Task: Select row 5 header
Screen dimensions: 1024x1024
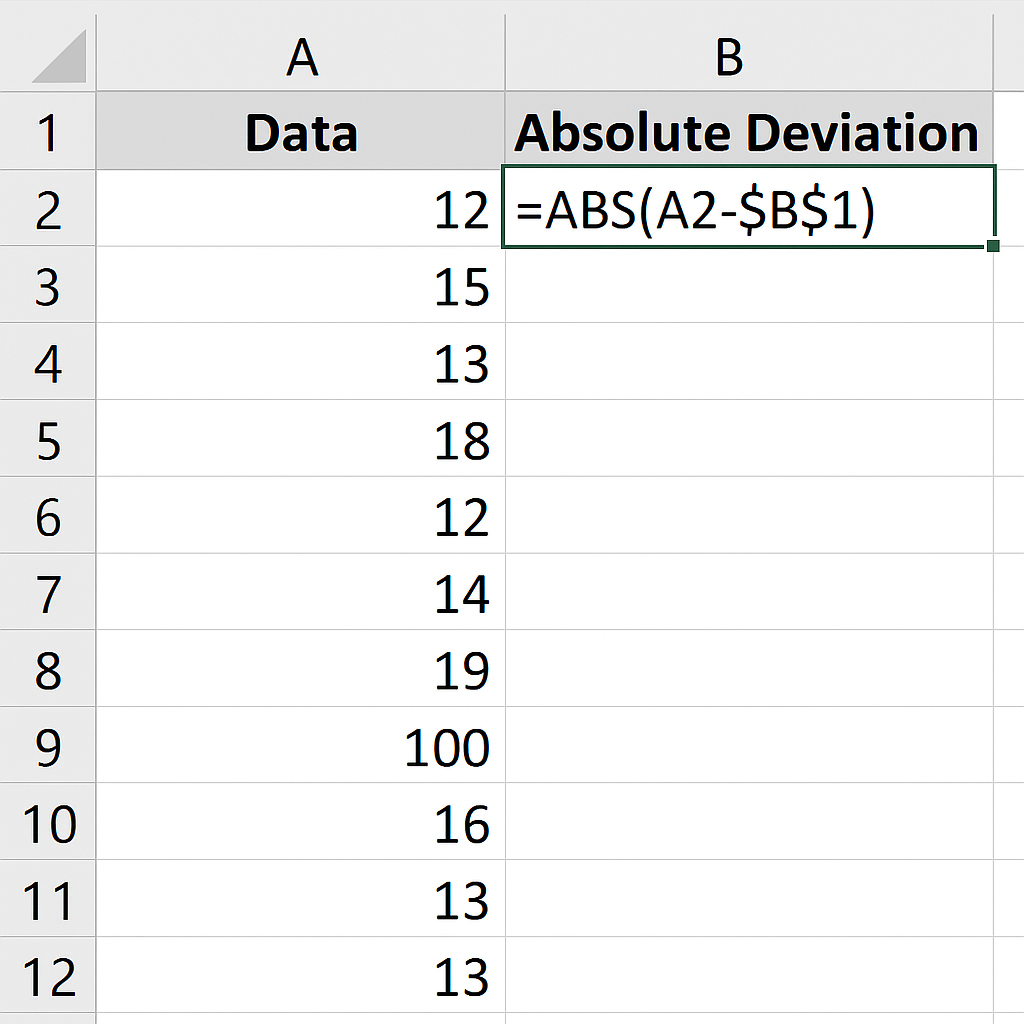Action: pyautogui.click(x=48, y=440)
